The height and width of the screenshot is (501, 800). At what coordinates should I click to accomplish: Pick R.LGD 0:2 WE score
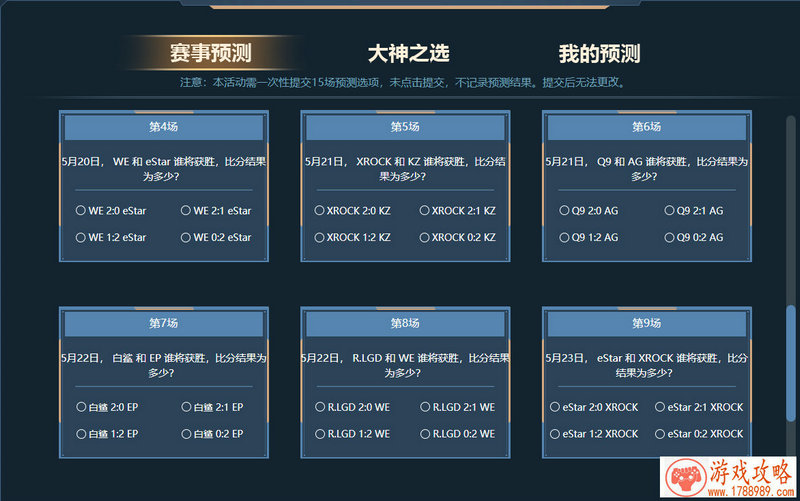(x=425, y=435)
